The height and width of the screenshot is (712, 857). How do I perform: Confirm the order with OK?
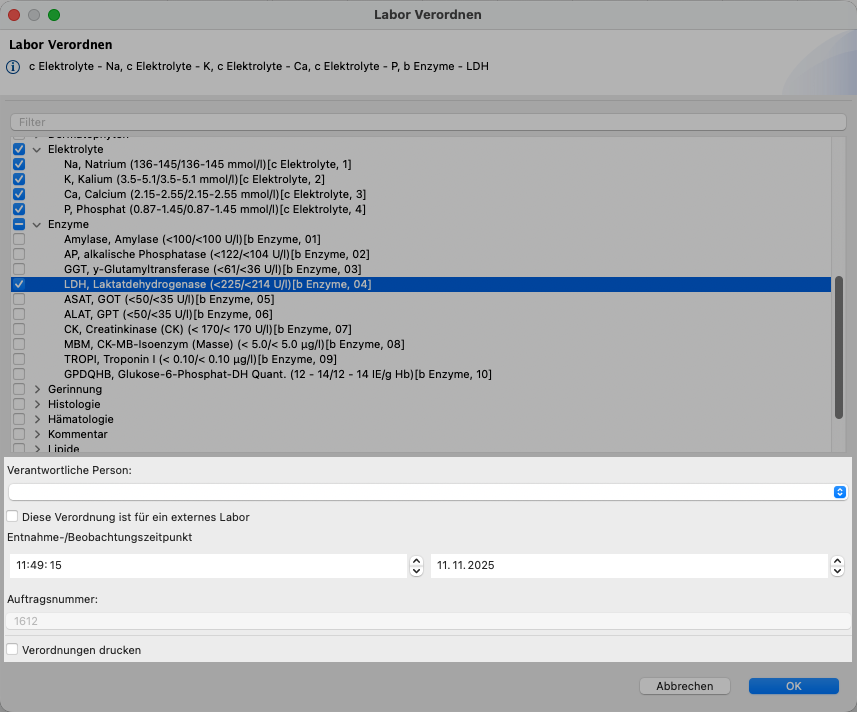click(793, 686)
